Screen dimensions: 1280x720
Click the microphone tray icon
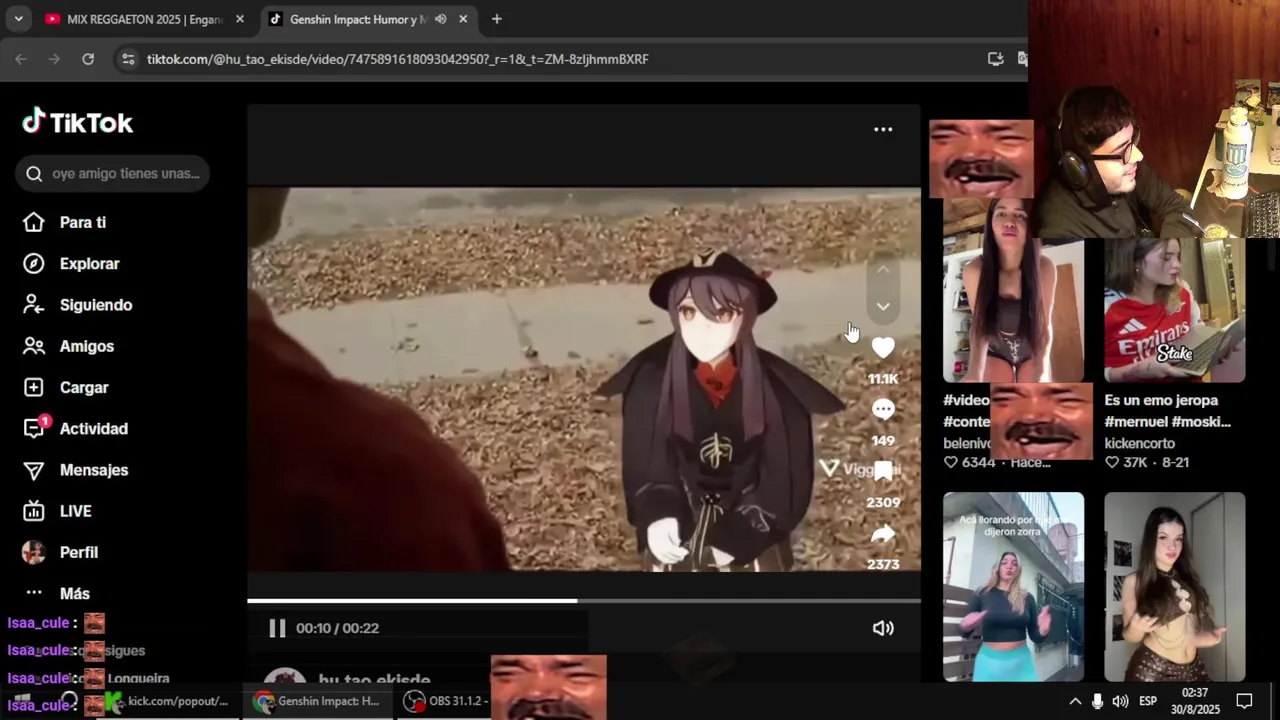pos(1098,701)
